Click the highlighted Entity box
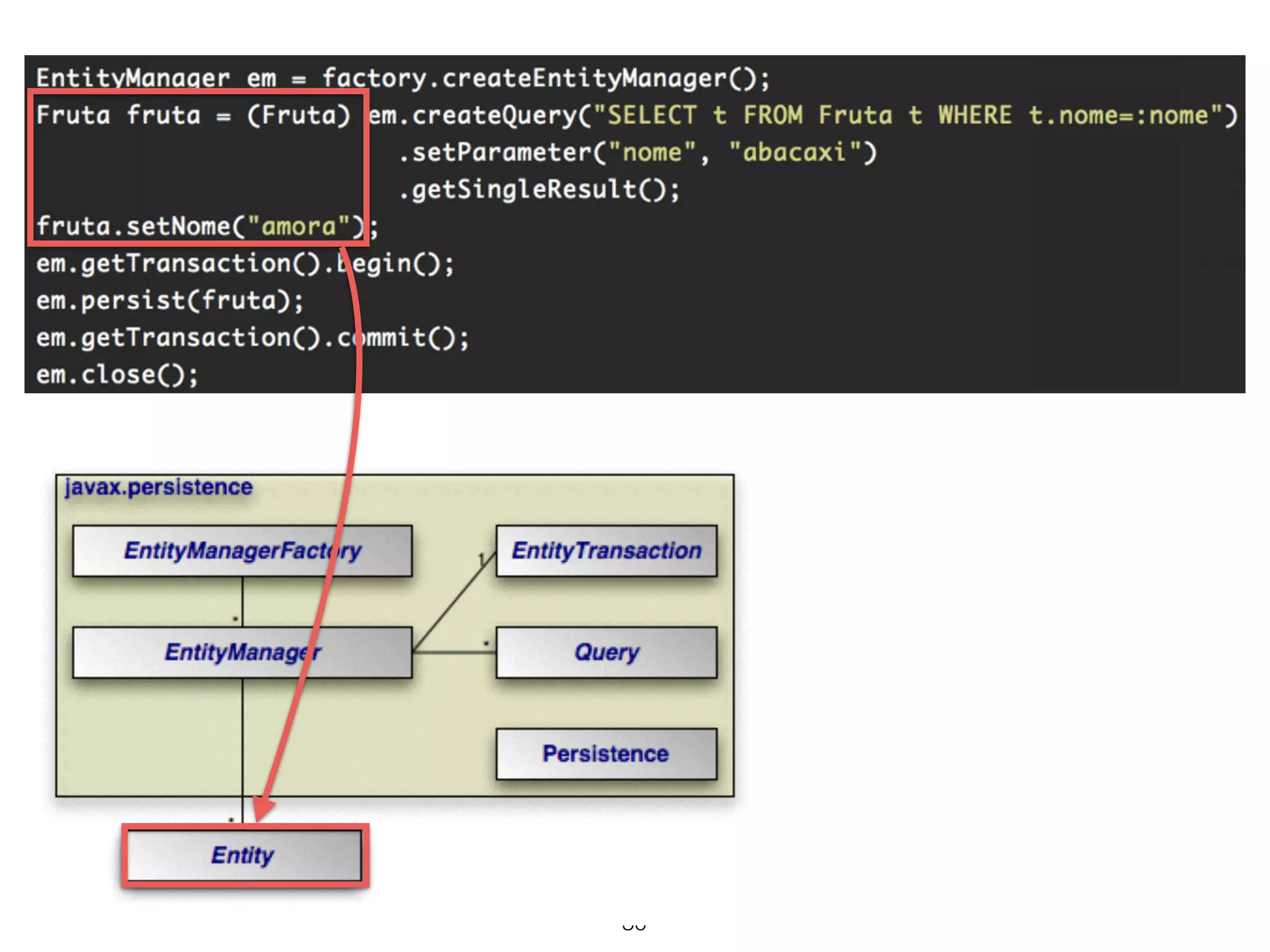The width and height of the screenshot is (1270, 952). coord(243,855)
